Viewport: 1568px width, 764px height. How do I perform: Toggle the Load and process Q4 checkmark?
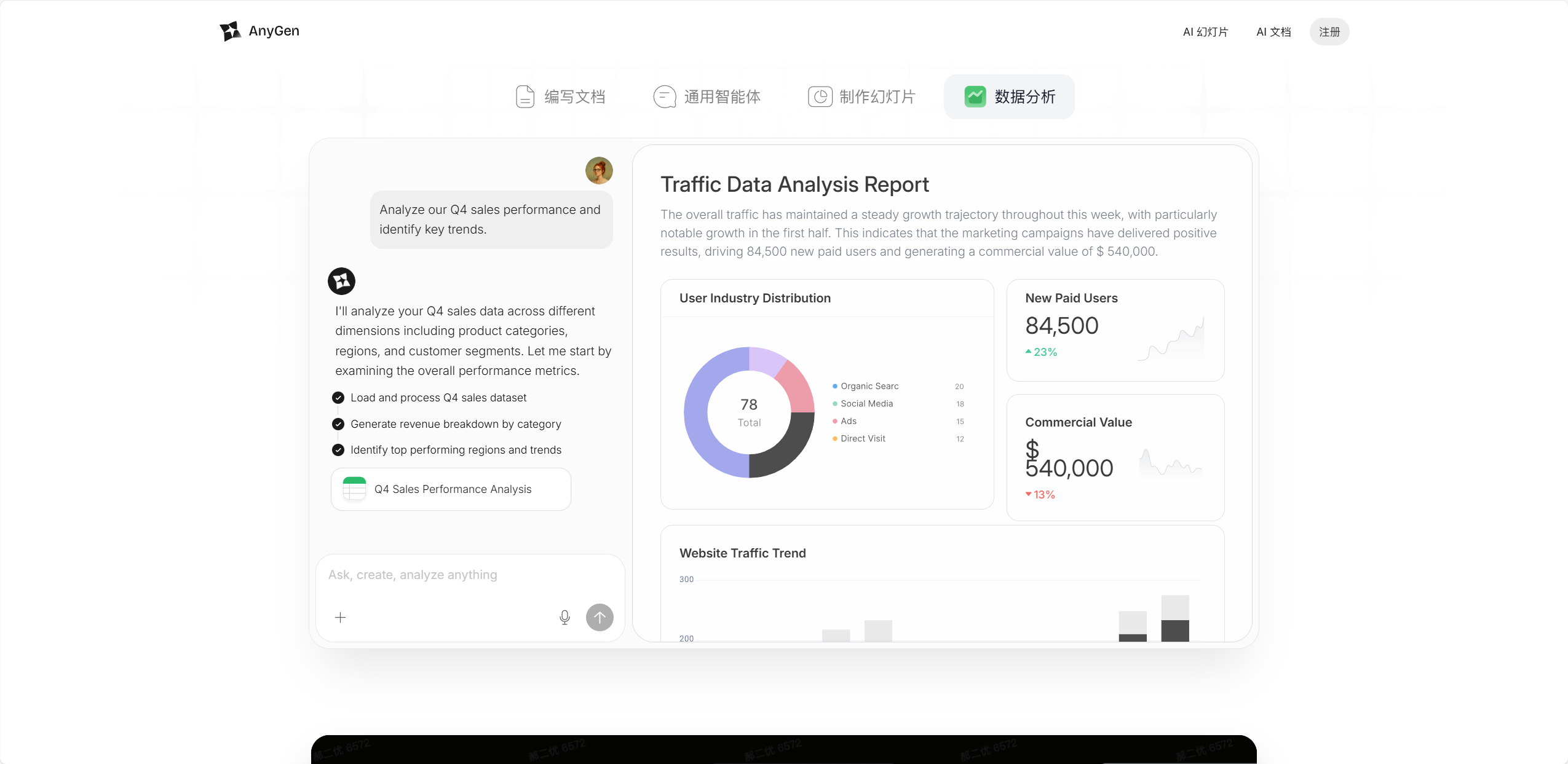[x=338, y=398]
